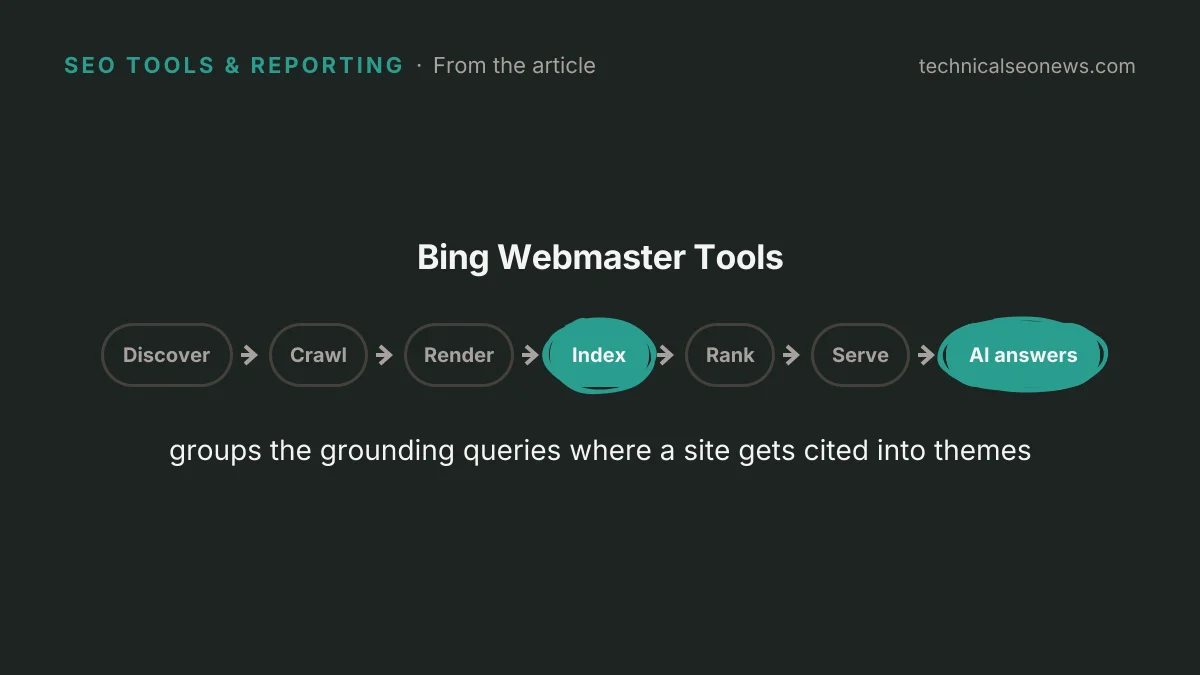
Task: Click the arrow between Index and Rank
Action: (666, 355)
